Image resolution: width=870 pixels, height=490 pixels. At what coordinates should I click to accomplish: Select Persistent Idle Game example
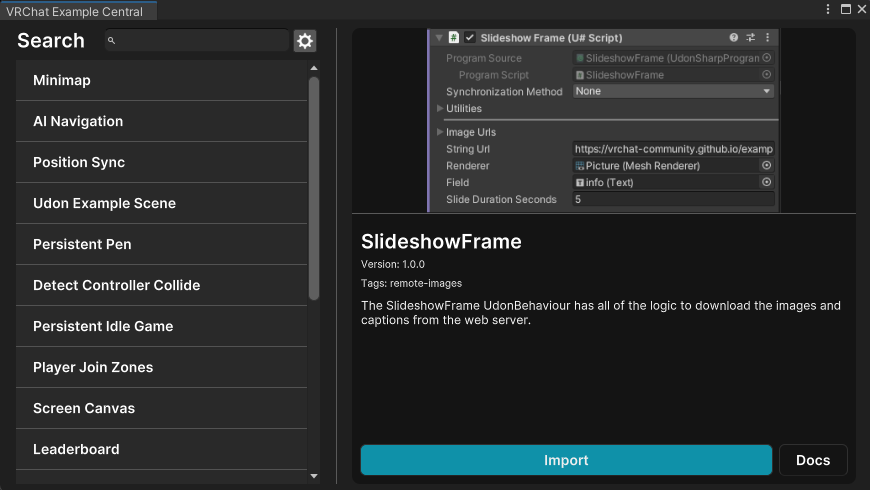point(161,327)
